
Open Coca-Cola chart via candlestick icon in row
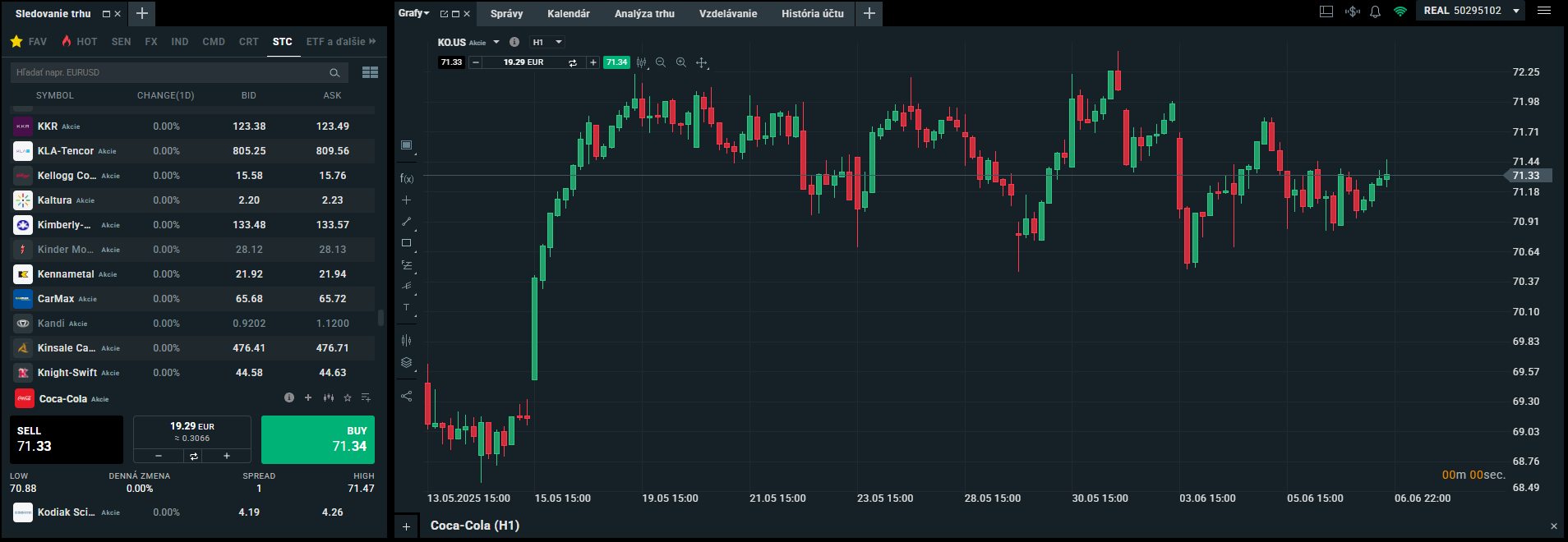[329, 397]
